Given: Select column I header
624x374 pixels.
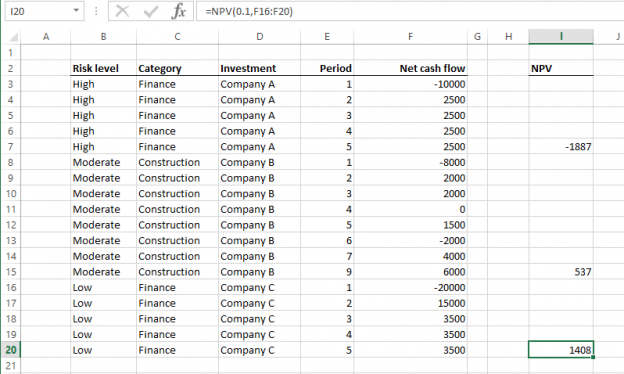Looking at the screenshot, I should [561, 37].
